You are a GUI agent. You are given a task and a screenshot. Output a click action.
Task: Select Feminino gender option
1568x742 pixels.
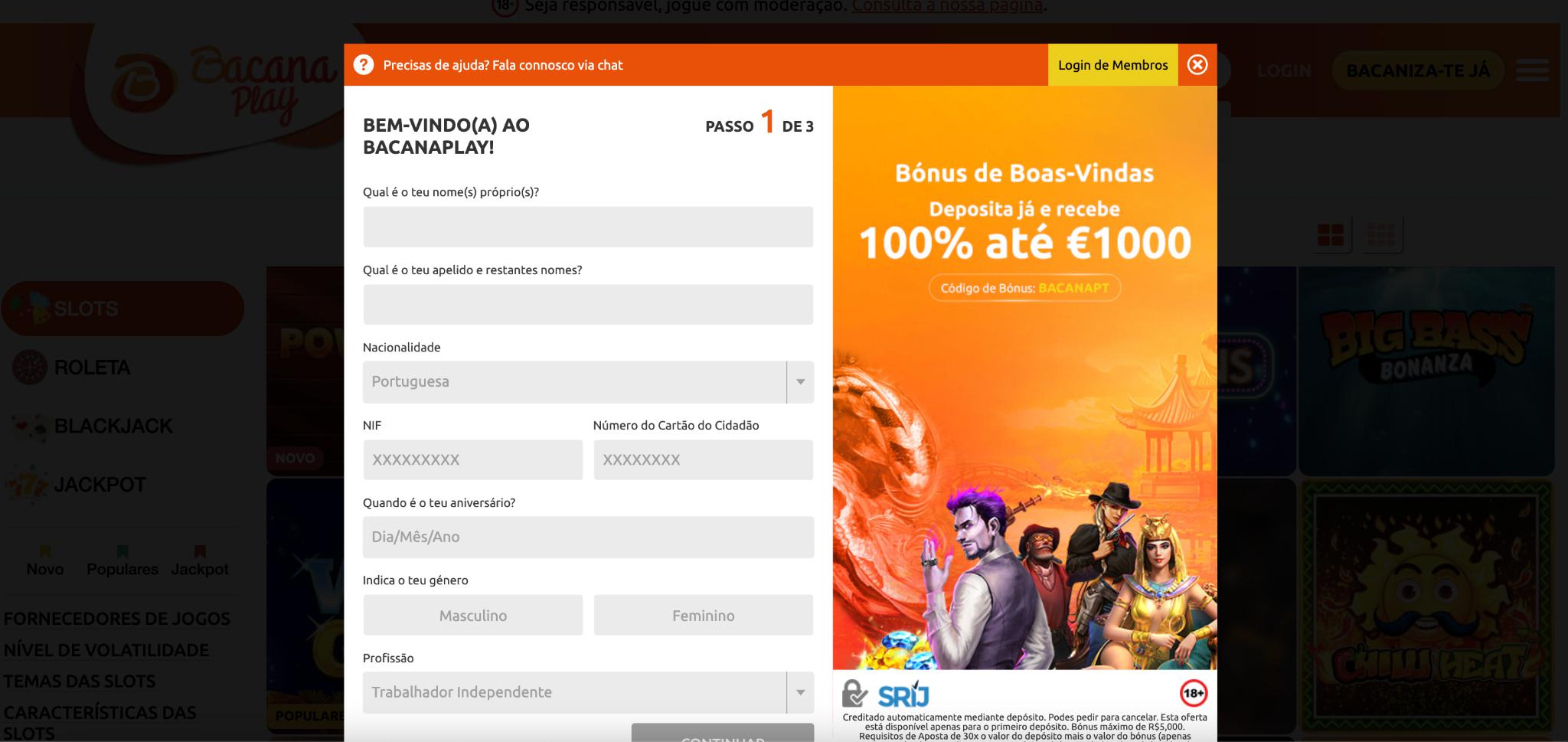coord(703,615)
